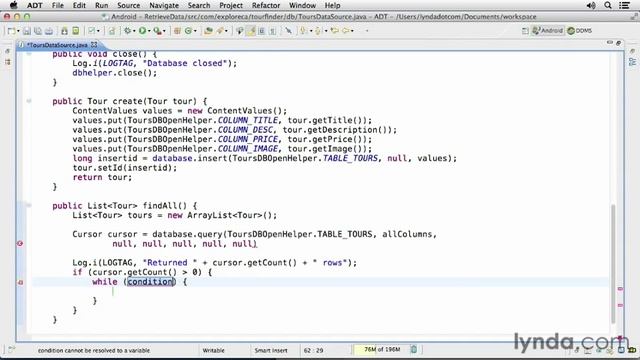Image resolution: width=640 pixels, height=360 pixels.
Task: Open the dropdown arrow next to New icon
Action: pos(18,31)
